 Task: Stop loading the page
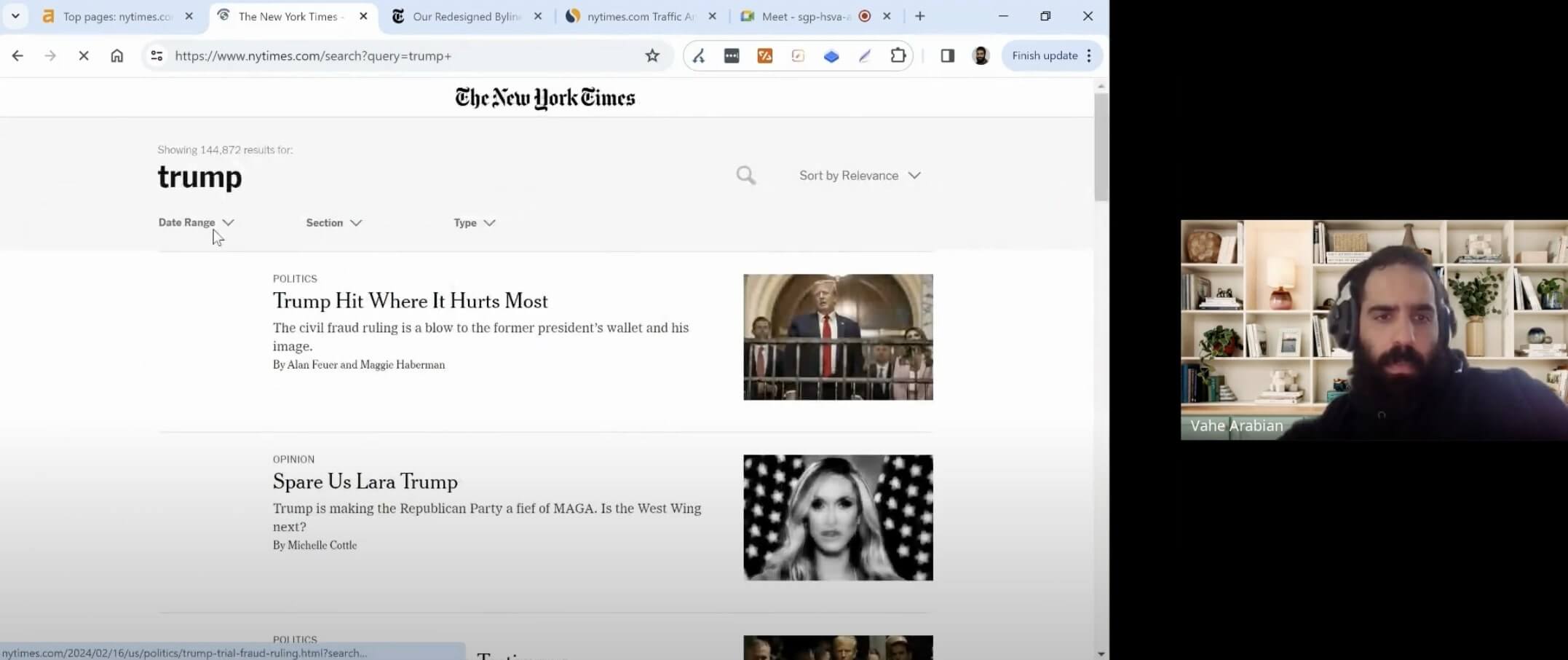(84, 56)
